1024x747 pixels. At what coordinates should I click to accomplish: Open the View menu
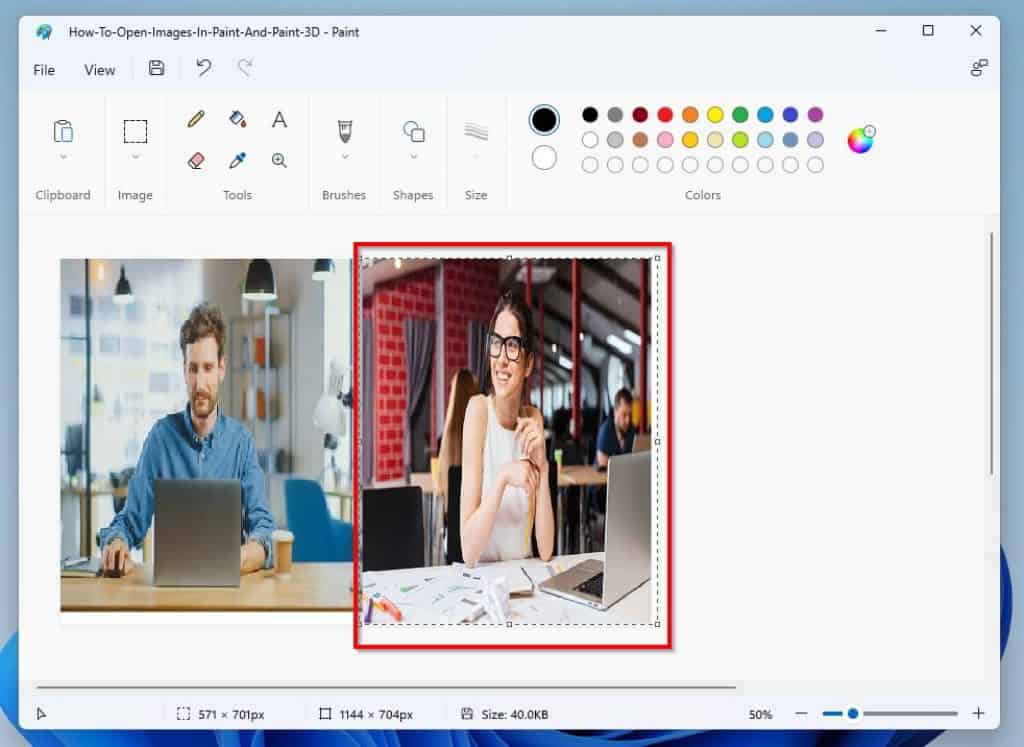(99, 70)
